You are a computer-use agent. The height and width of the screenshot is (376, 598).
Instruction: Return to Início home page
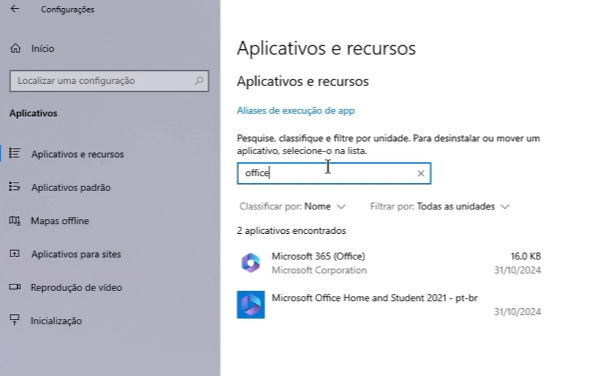[x=43, y=49]
